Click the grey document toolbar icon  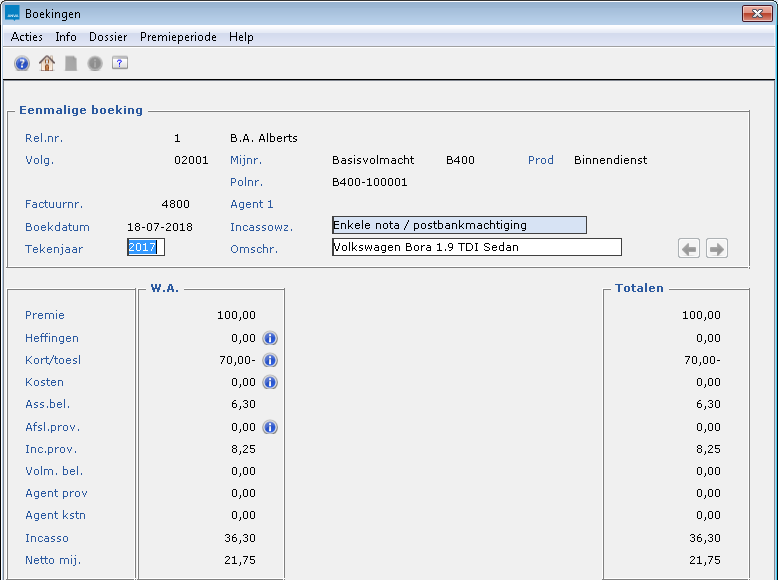click(x=71, y=64)
